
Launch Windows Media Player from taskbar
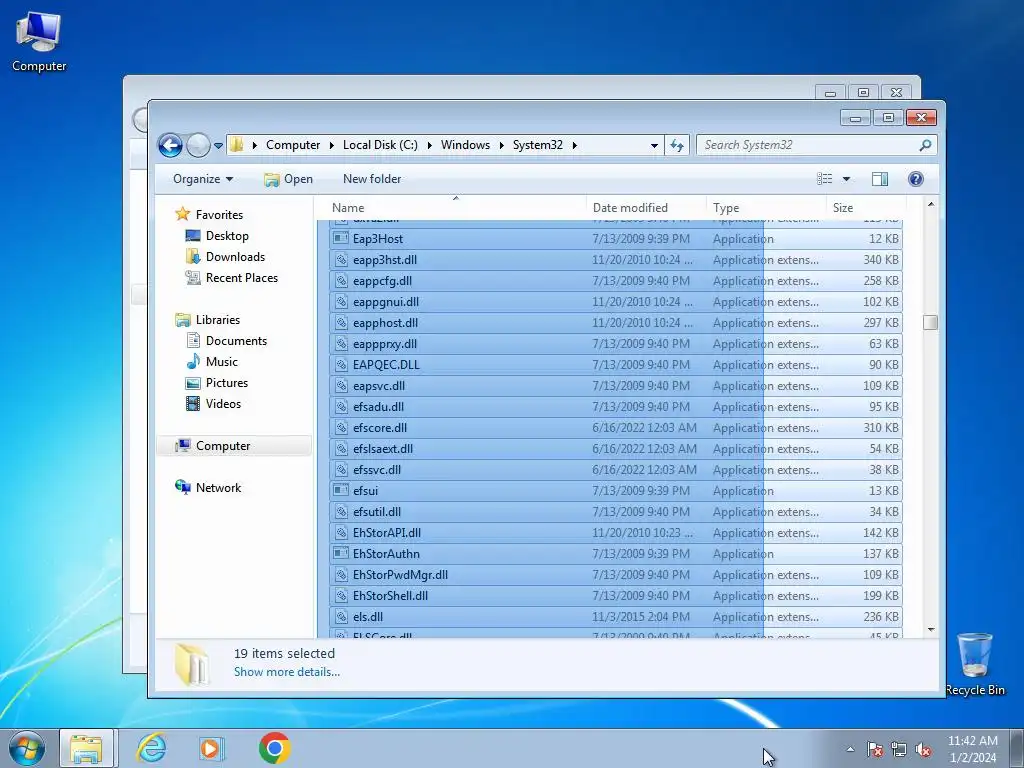pyautogui.click(x=211, y=748)
